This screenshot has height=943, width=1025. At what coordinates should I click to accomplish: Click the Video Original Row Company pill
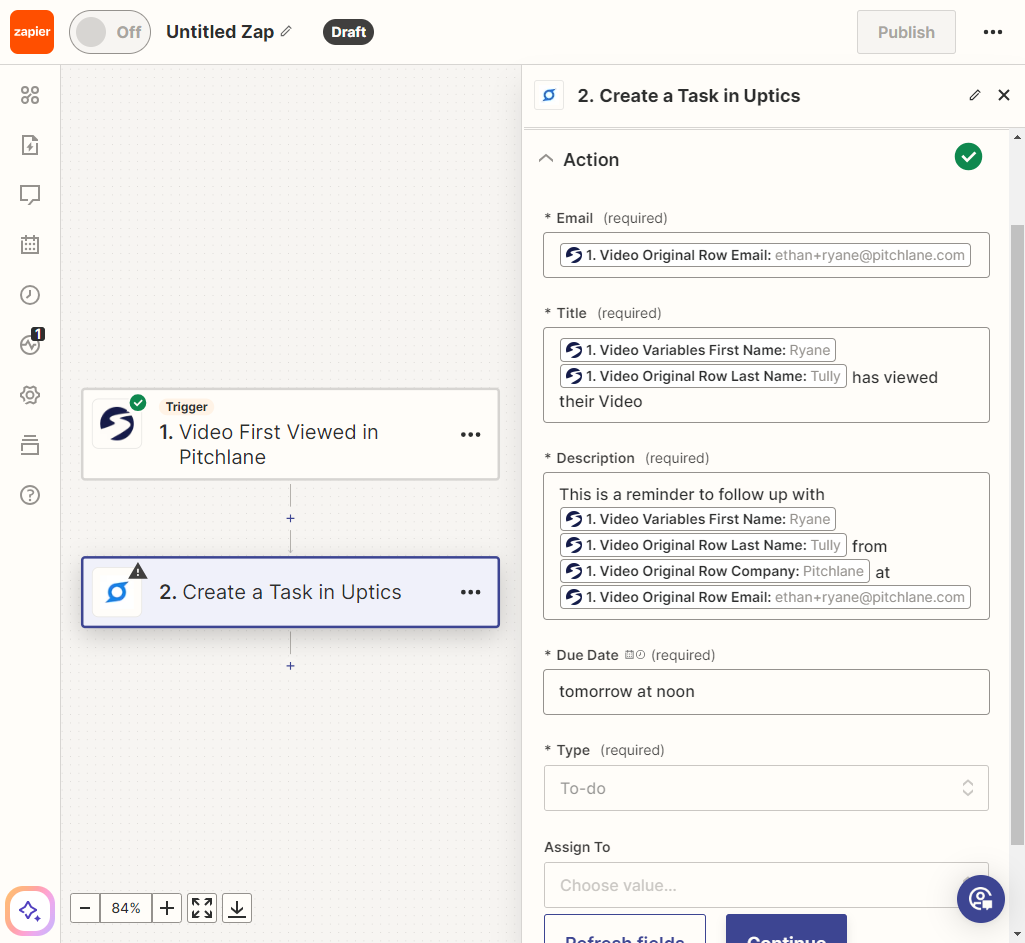pyautogui.click(x=714, y=571)
